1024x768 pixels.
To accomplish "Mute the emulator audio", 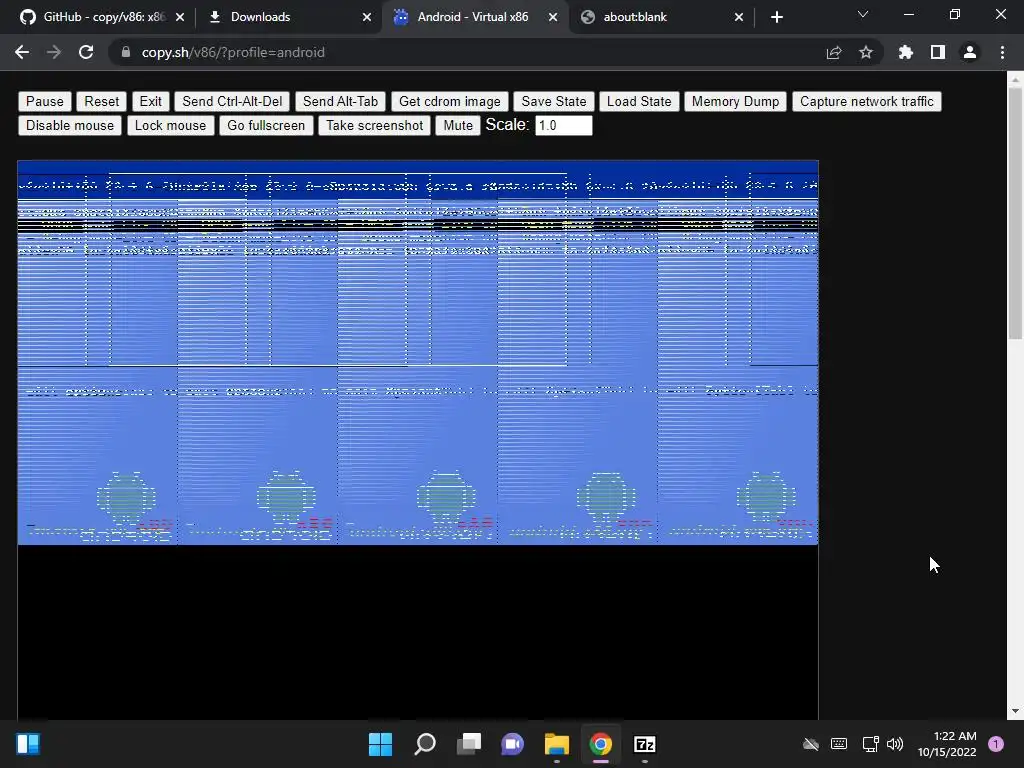I will click(458, 125).
